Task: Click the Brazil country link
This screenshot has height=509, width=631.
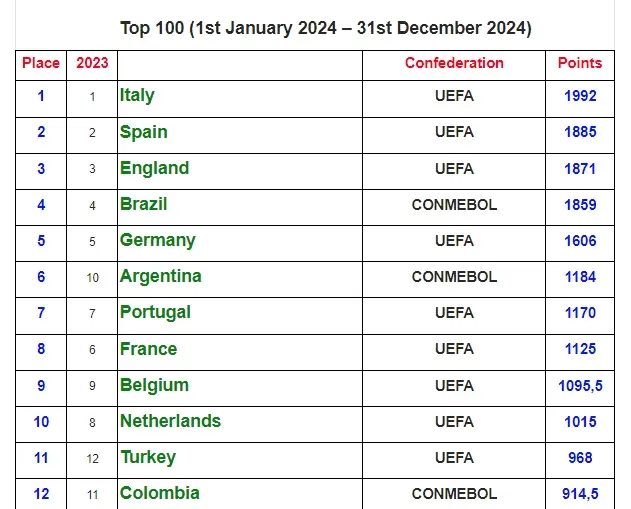Action: 144,204
